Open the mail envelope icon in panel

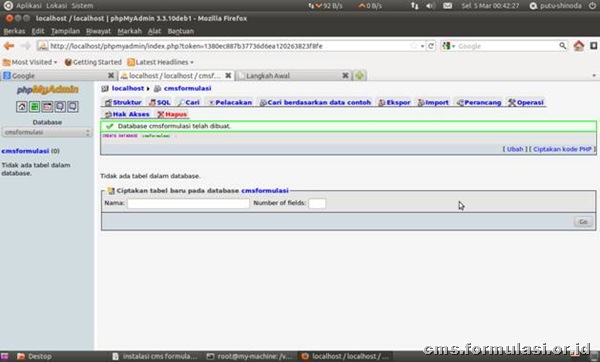click(447, 6)
